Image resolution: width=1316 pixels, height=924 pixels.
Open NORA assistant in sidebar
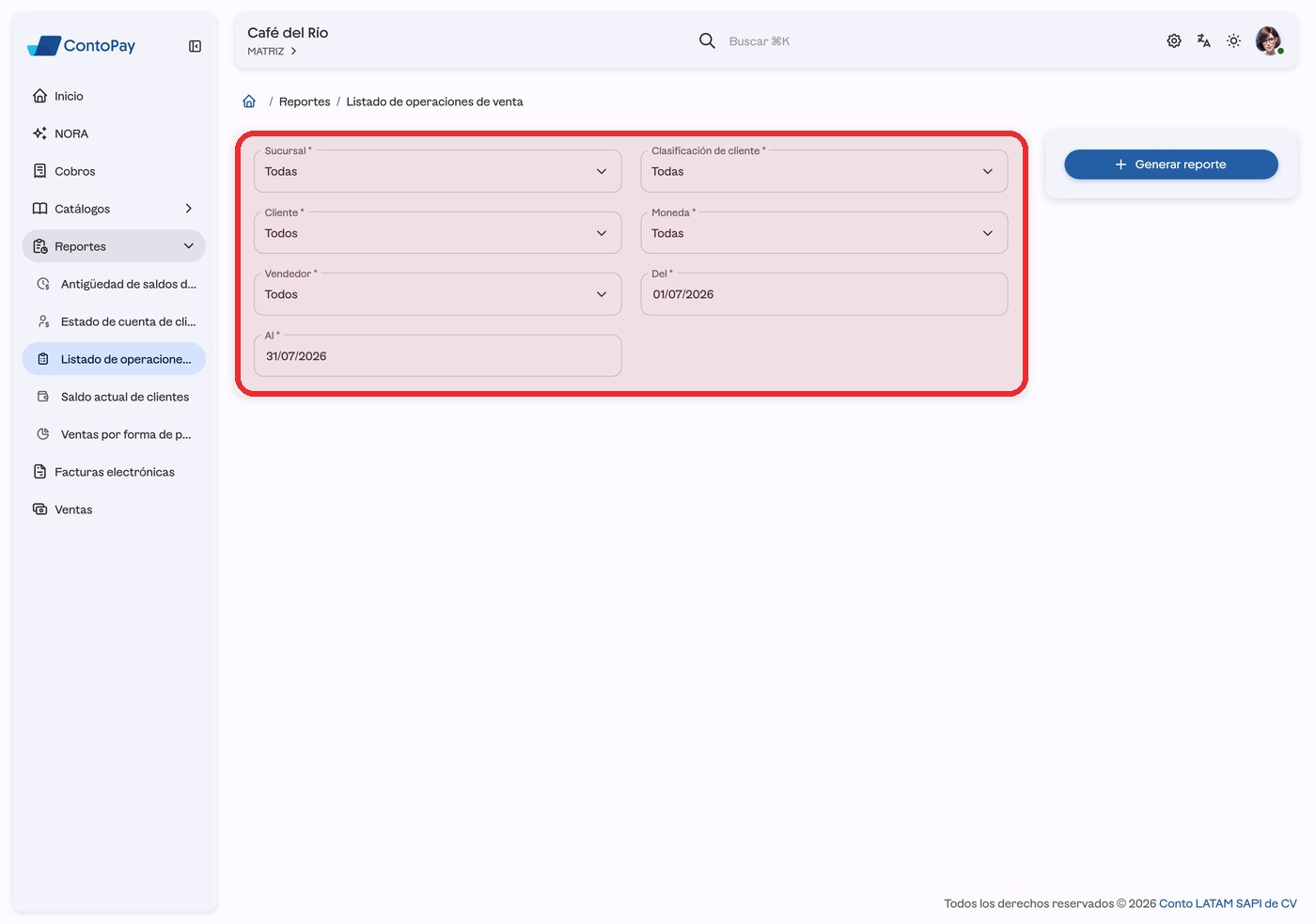coord(114,133)
